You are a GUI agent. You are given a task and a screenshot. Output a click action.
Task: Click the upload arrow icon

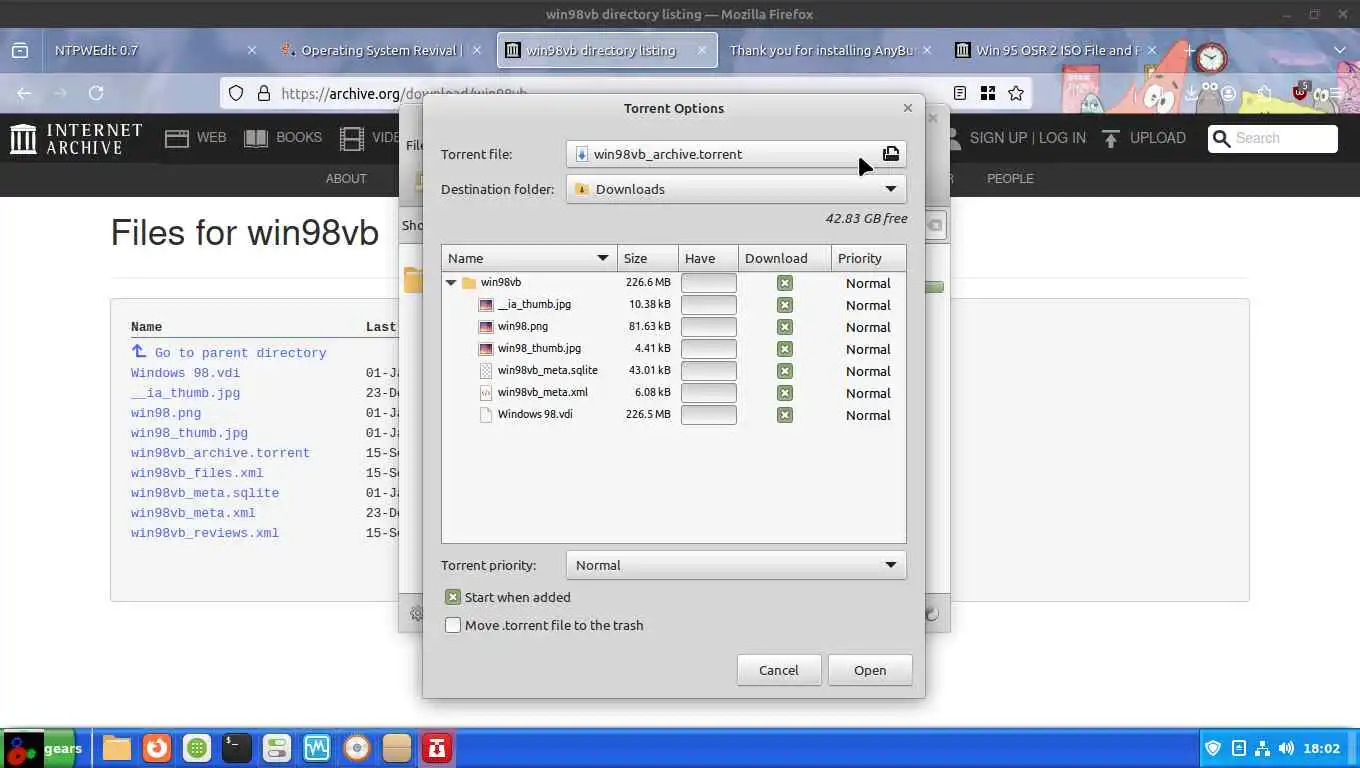[1110, 138]
